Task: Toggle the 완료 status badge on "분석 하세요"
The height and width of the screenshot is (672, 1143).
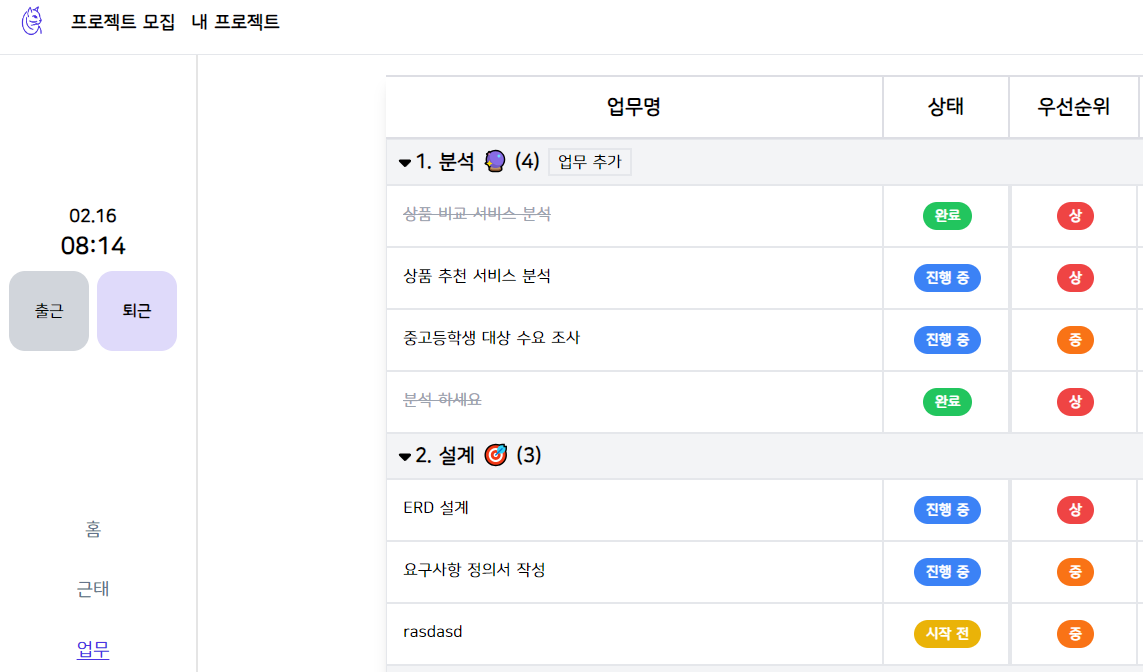Action: (946, 401)
